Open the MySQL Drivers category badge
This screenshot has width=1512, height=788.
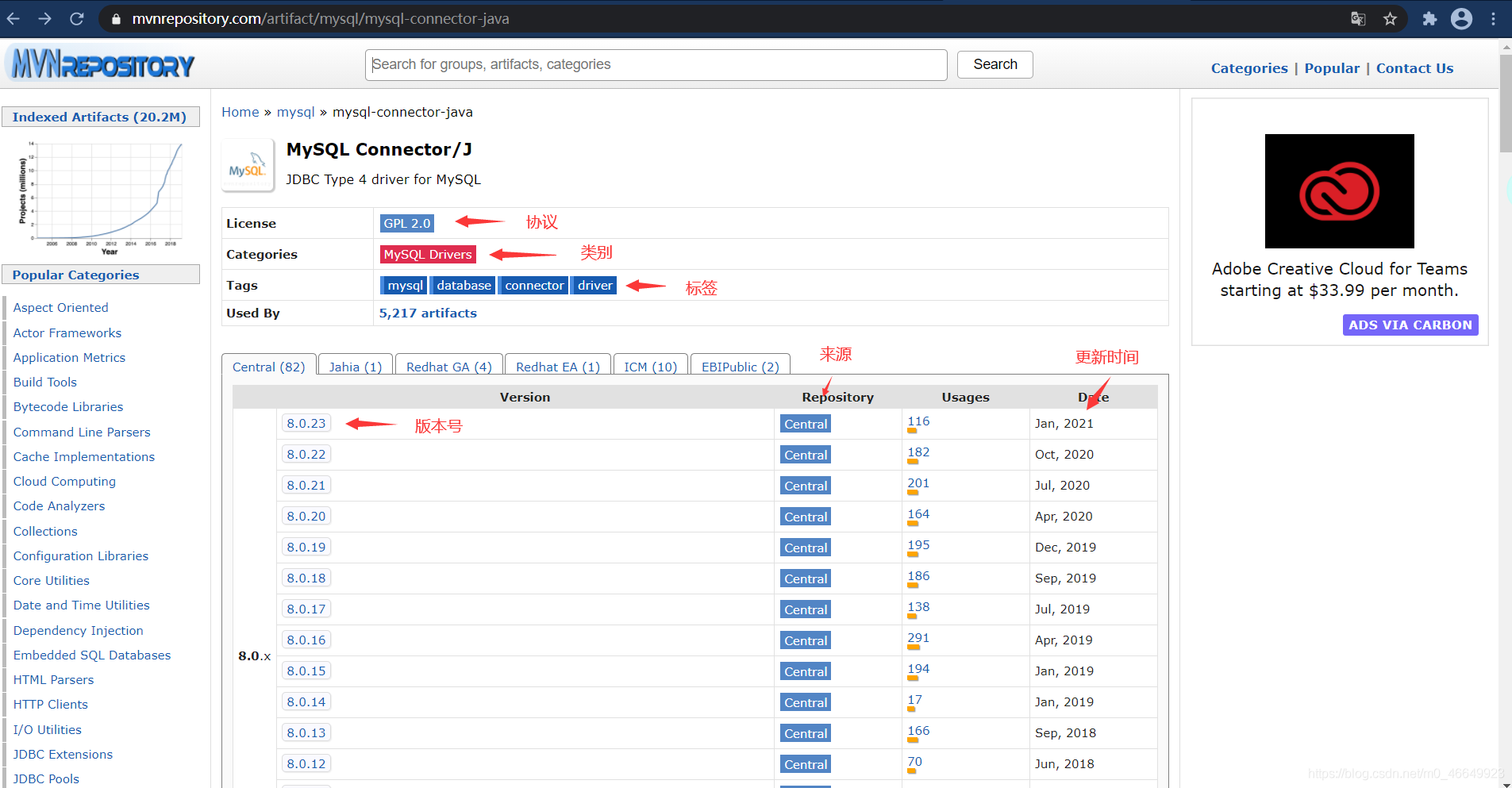pos(428,254)
